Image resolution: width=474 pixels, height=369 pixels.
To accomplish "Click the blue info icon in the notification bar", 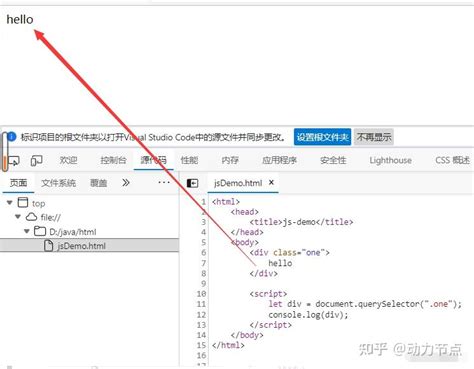I will point(12,137).
